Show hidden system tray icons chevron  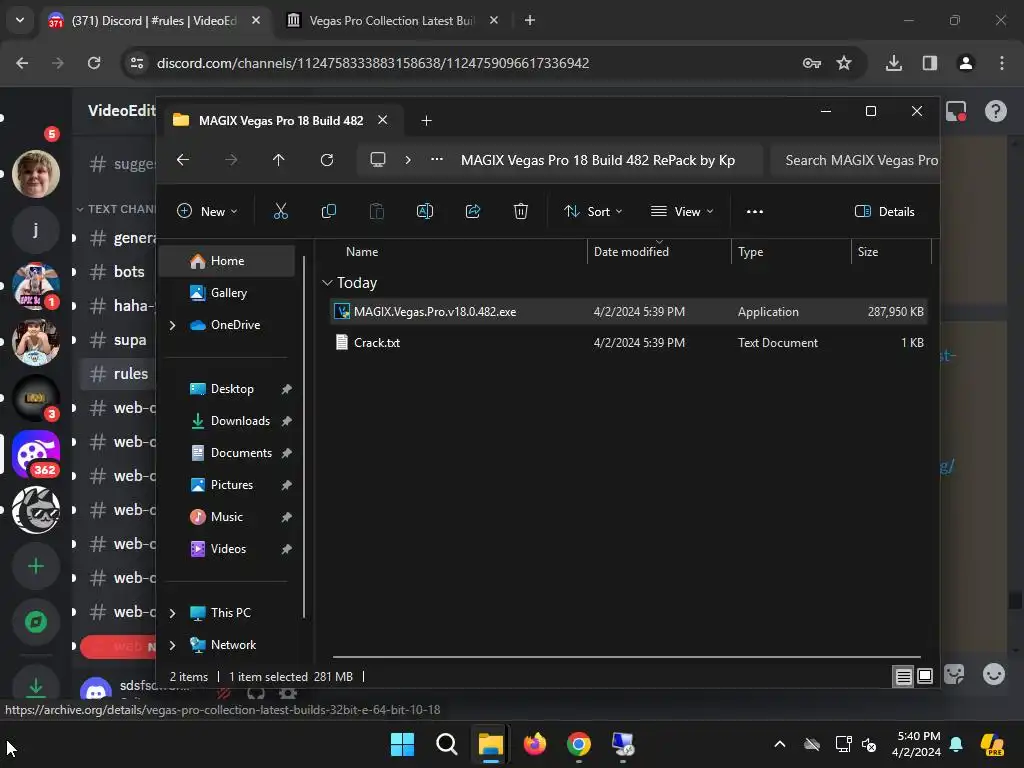780,744
